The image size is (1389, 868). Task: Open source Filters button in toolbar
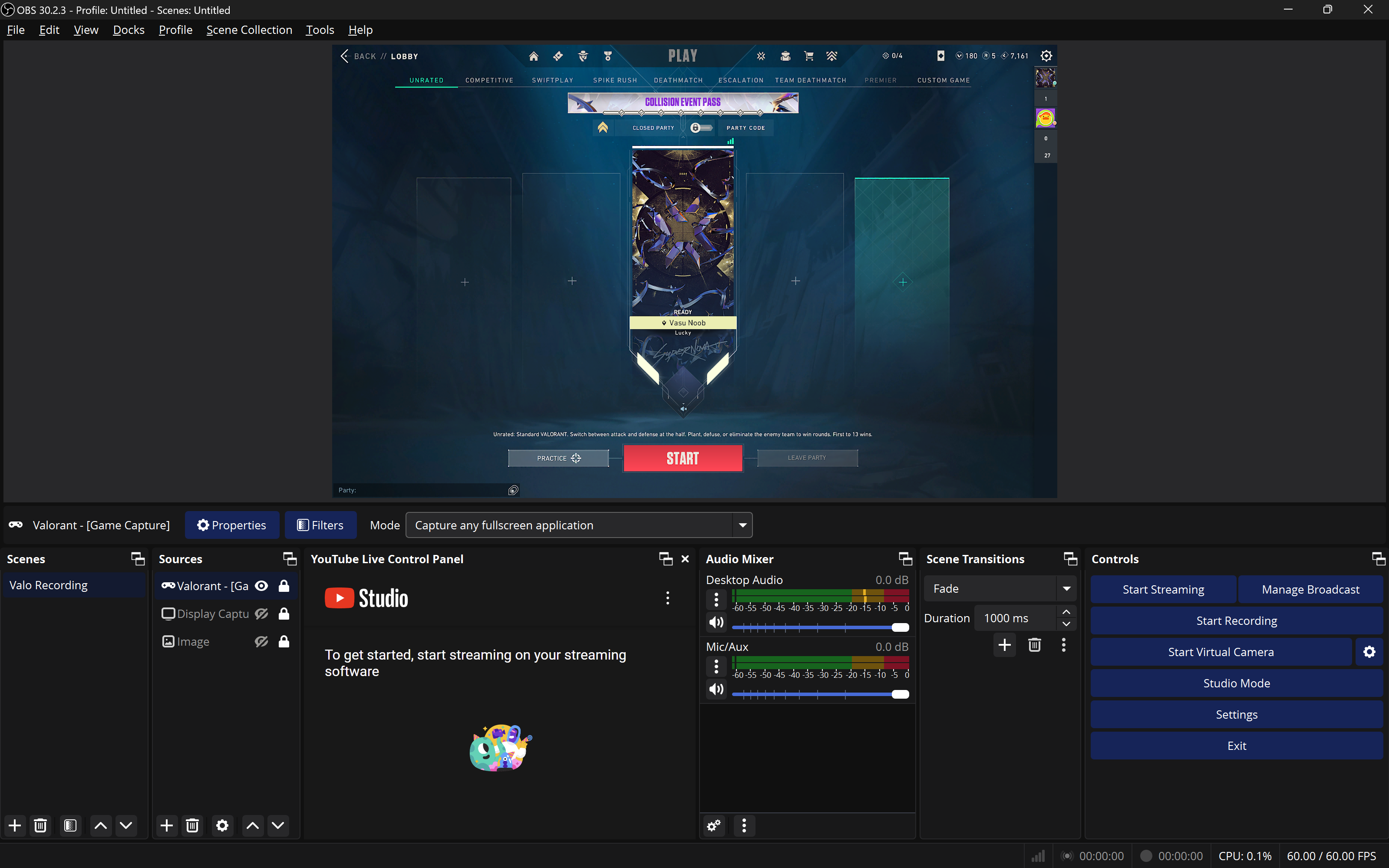point(320,525)
